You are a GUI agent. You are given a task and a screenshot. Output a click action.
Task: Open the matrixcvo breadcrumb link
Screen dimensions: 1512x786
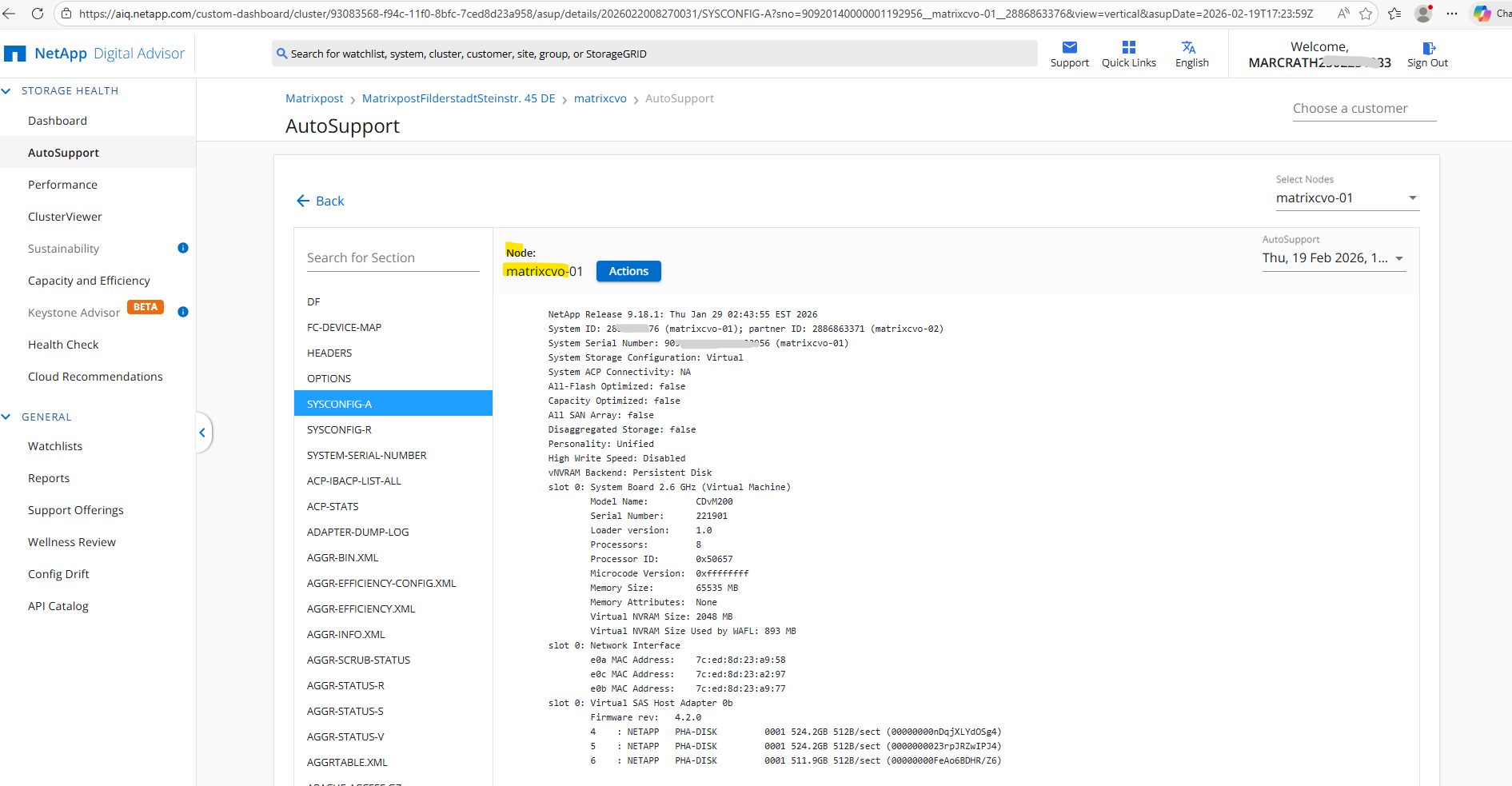[x=600, y=98]
